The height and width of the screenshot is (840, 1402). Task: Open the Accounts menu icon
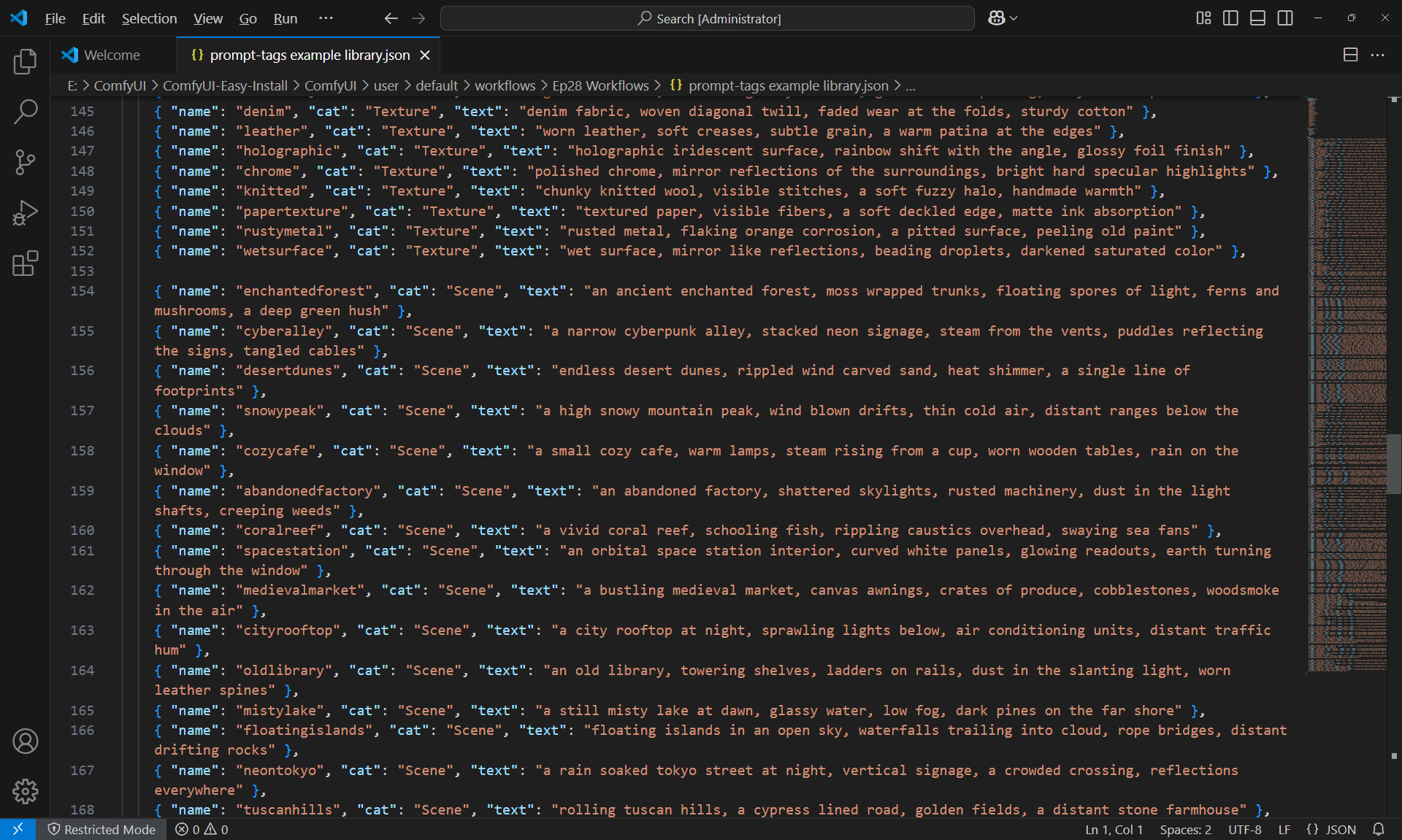pos(26,741)
